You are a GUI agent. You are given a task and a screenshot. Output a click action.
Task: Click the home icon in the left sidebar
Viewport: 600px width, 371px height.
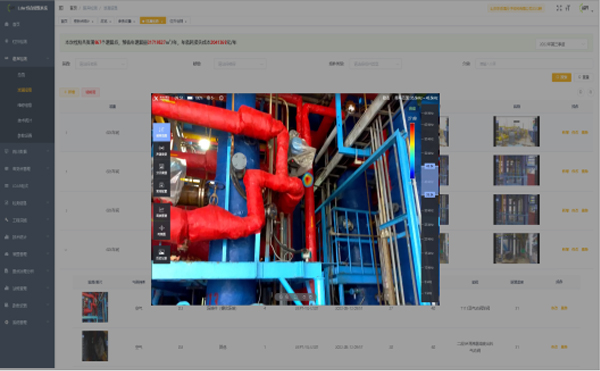pyautogui.click(x=7, y=24)
